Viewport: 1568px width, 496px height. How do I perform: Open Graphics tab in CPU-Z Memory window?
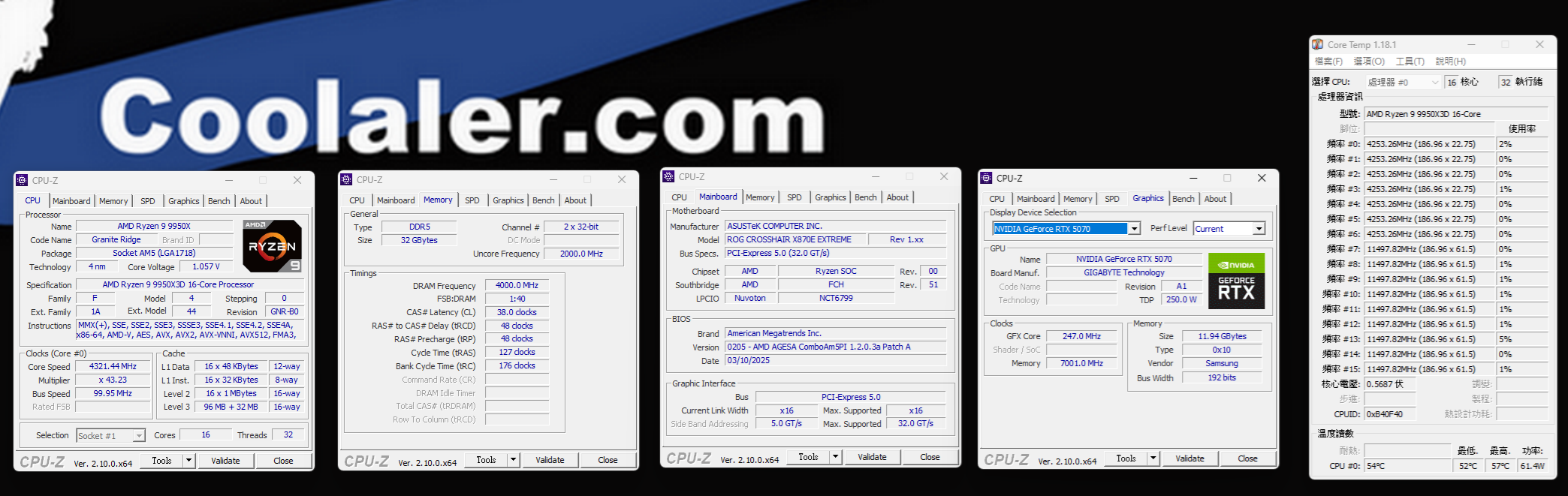pyautogui.click(x=508, y=200)
